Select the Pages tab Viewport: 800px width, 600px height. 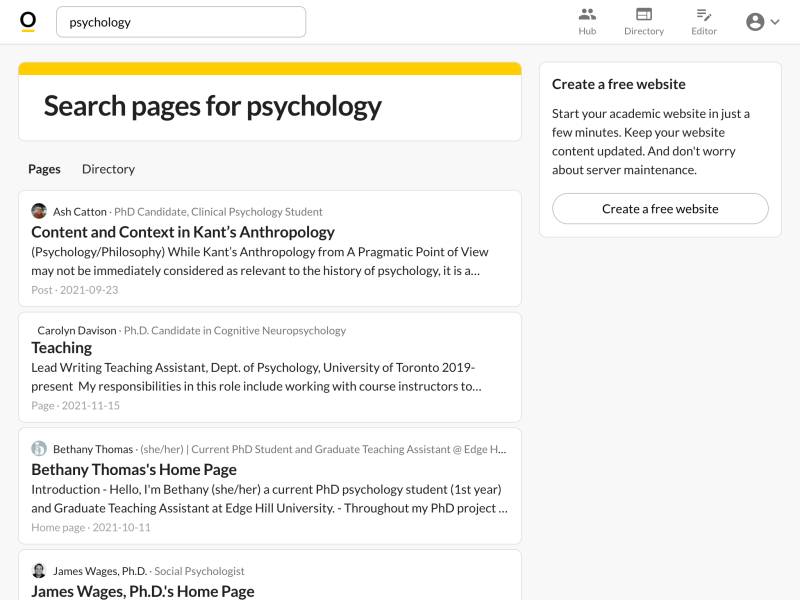(x=44, y=169)
